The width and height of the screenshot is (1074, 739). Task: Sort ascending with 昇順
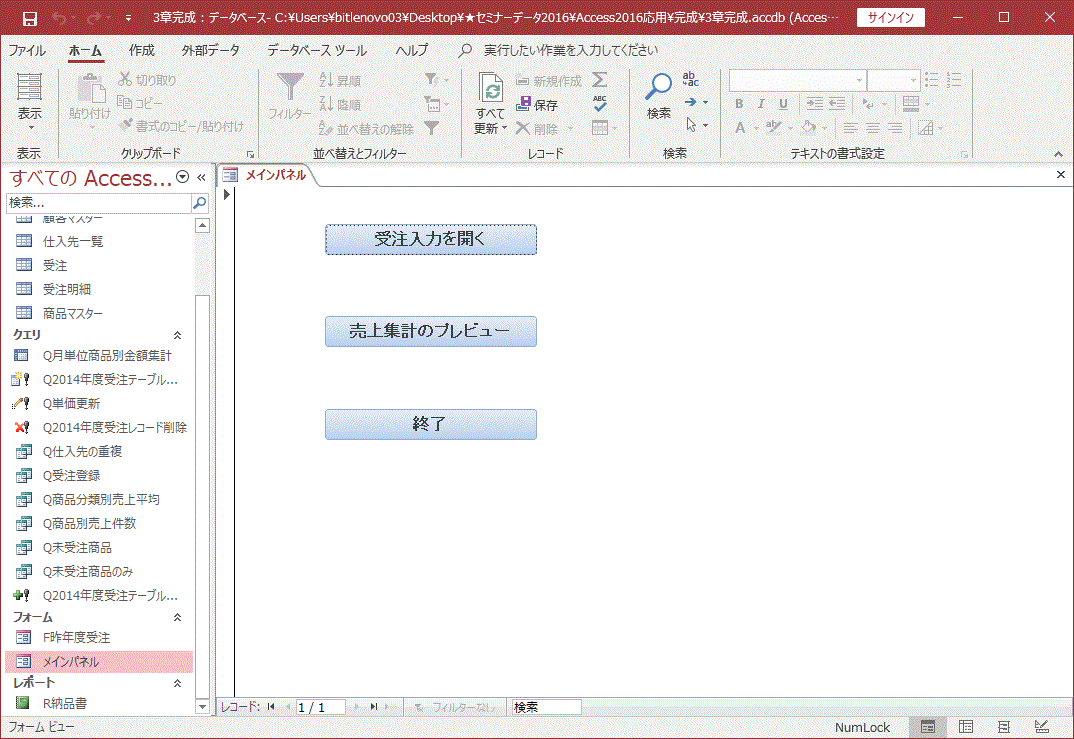(x=340, y=80)
